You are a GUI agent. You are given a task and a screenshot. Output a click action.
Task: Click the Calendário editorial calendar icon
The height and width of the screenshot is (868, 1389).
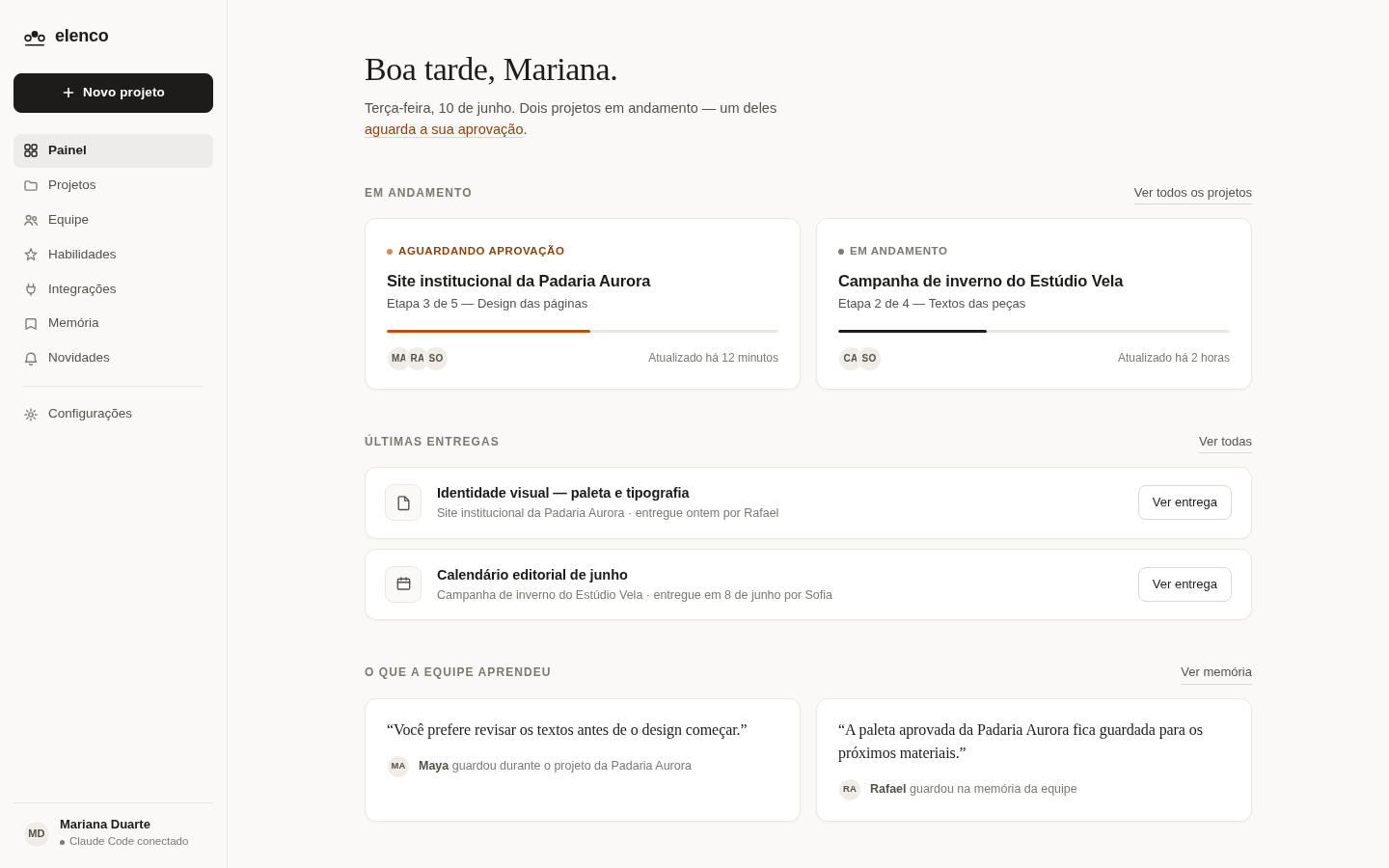click(x=403, y=584)
